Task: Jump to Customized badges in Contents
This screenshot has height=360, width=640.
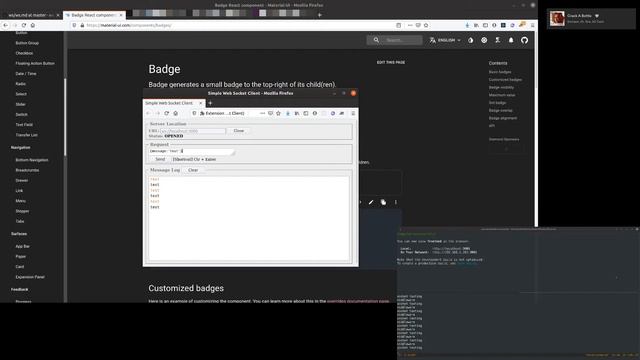Action: [505, 80]
